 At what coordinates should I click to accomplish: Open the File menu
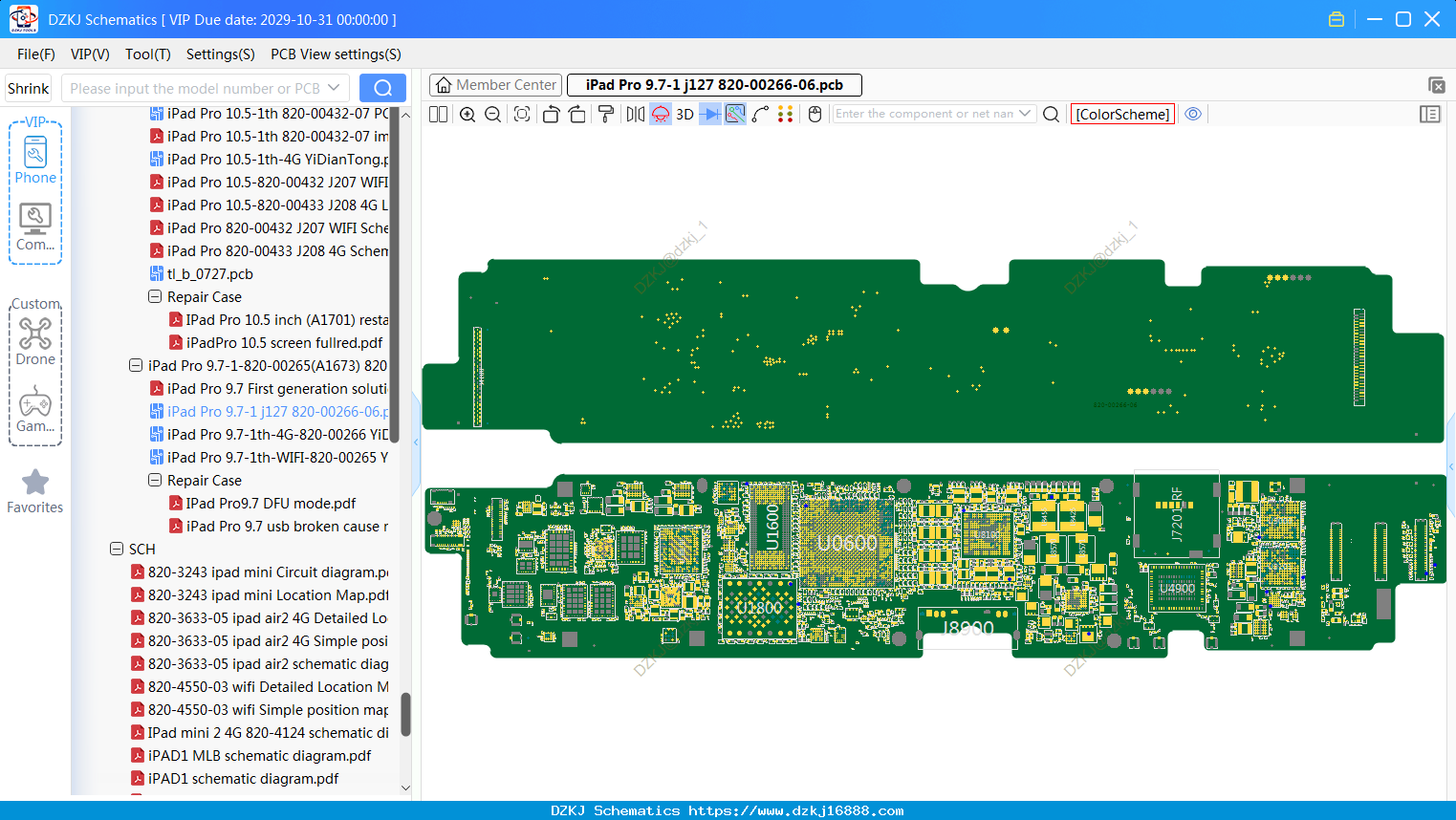coord(36,54)
